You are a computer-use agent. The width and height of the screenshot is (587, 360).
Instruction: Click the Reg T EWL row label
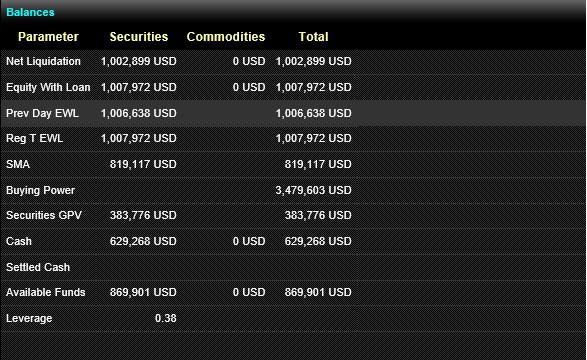pos(34,138)
